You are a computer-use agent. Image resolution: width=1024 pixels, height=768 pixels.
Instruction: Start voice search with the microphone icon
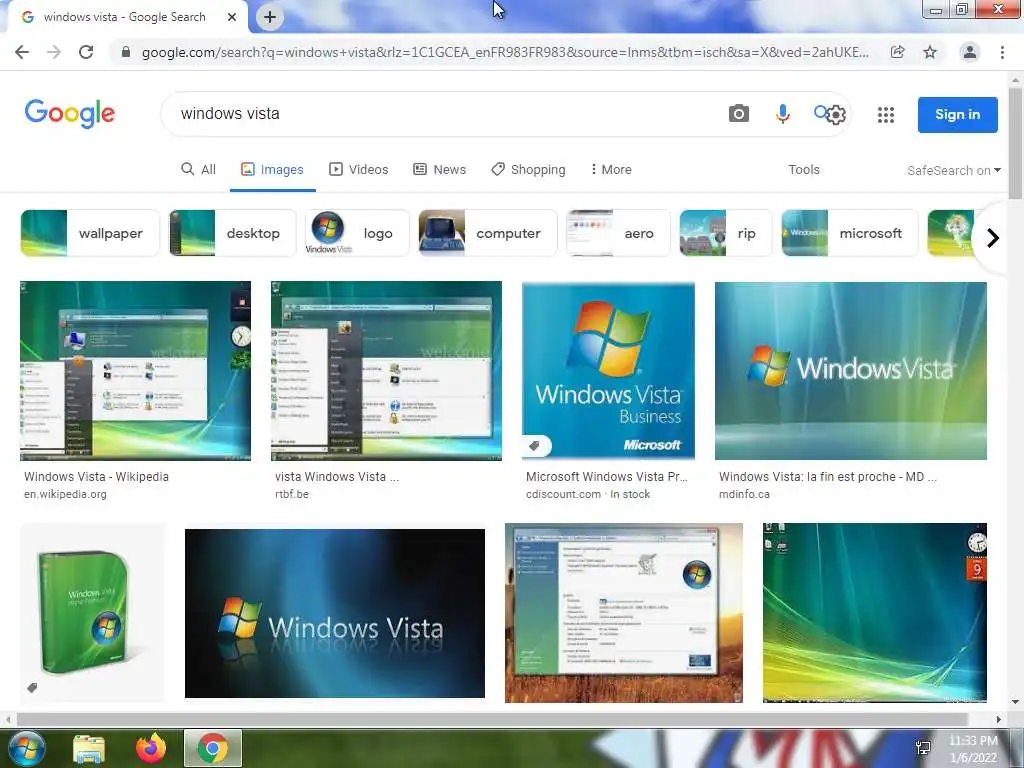click(x=782, y=114)
